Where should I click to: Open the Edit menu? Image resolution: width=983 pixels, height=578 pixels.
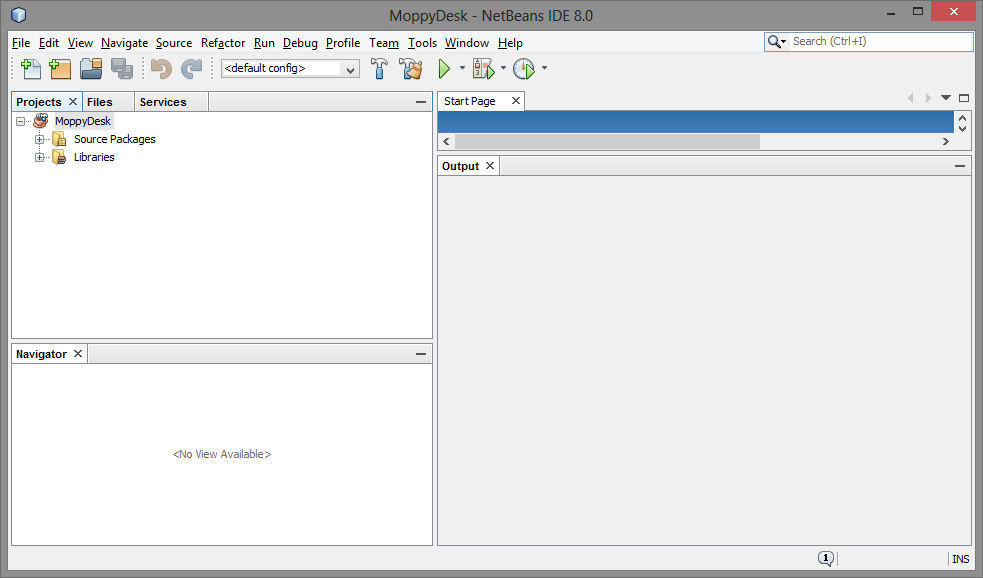pyautogui.click(x=48, y=43)
